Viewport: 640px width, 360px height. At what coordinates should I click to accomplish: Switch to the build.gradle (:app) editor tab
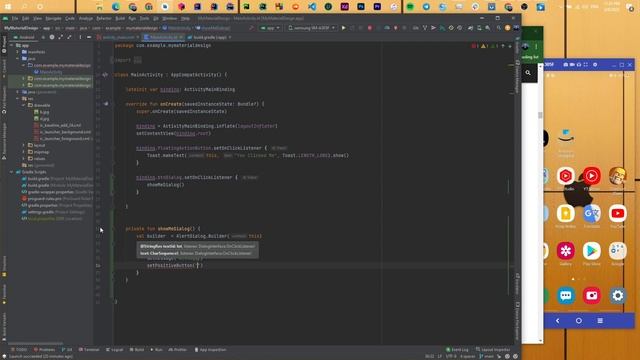pyautogui.click(x=210, y=37)
